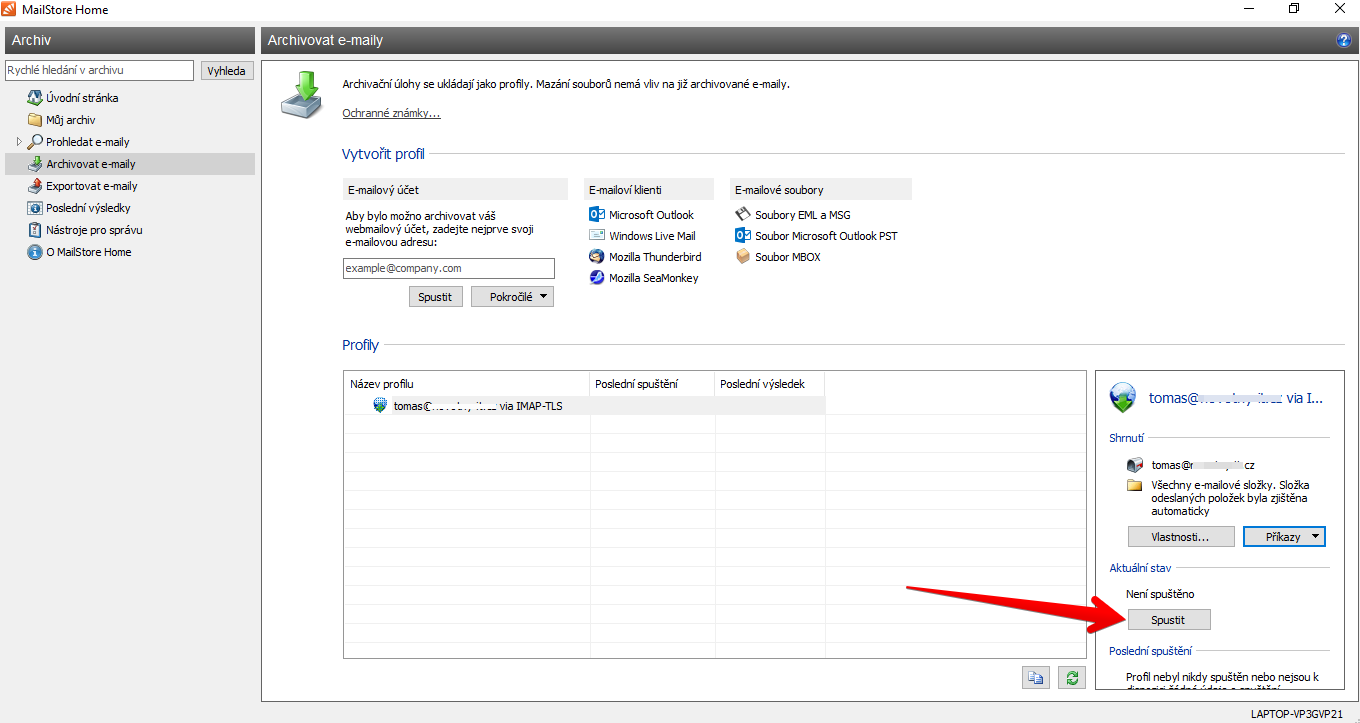
Task: Open the Ochranné známky... link
Action: click(391, 113)
